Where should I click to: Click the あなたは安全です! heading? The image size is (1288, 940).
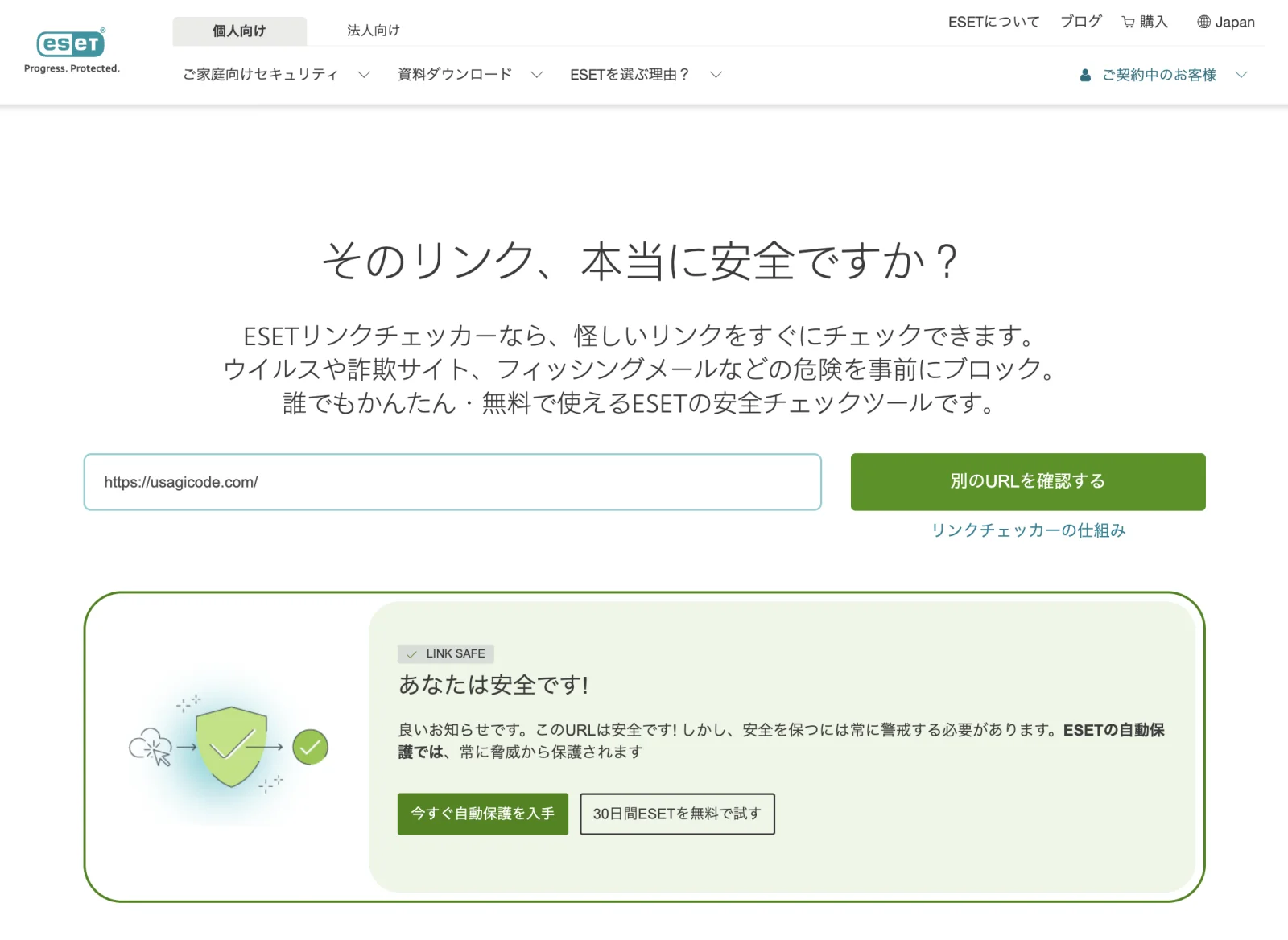click(x=493, y=685)
